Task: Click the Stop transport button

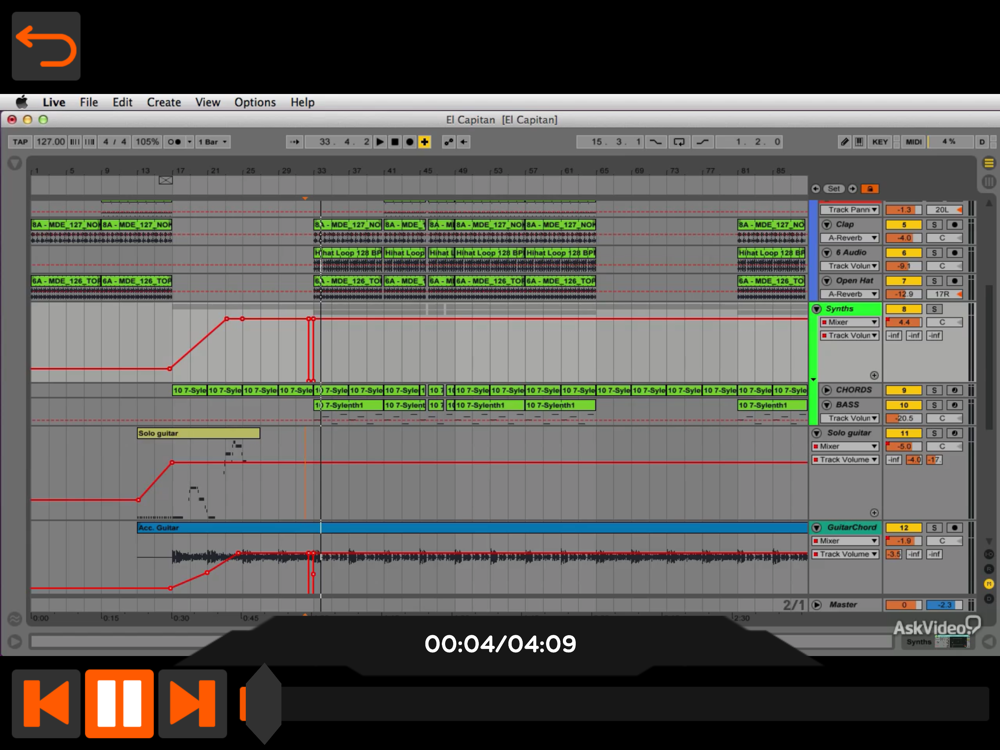Action: coord(395,142)
